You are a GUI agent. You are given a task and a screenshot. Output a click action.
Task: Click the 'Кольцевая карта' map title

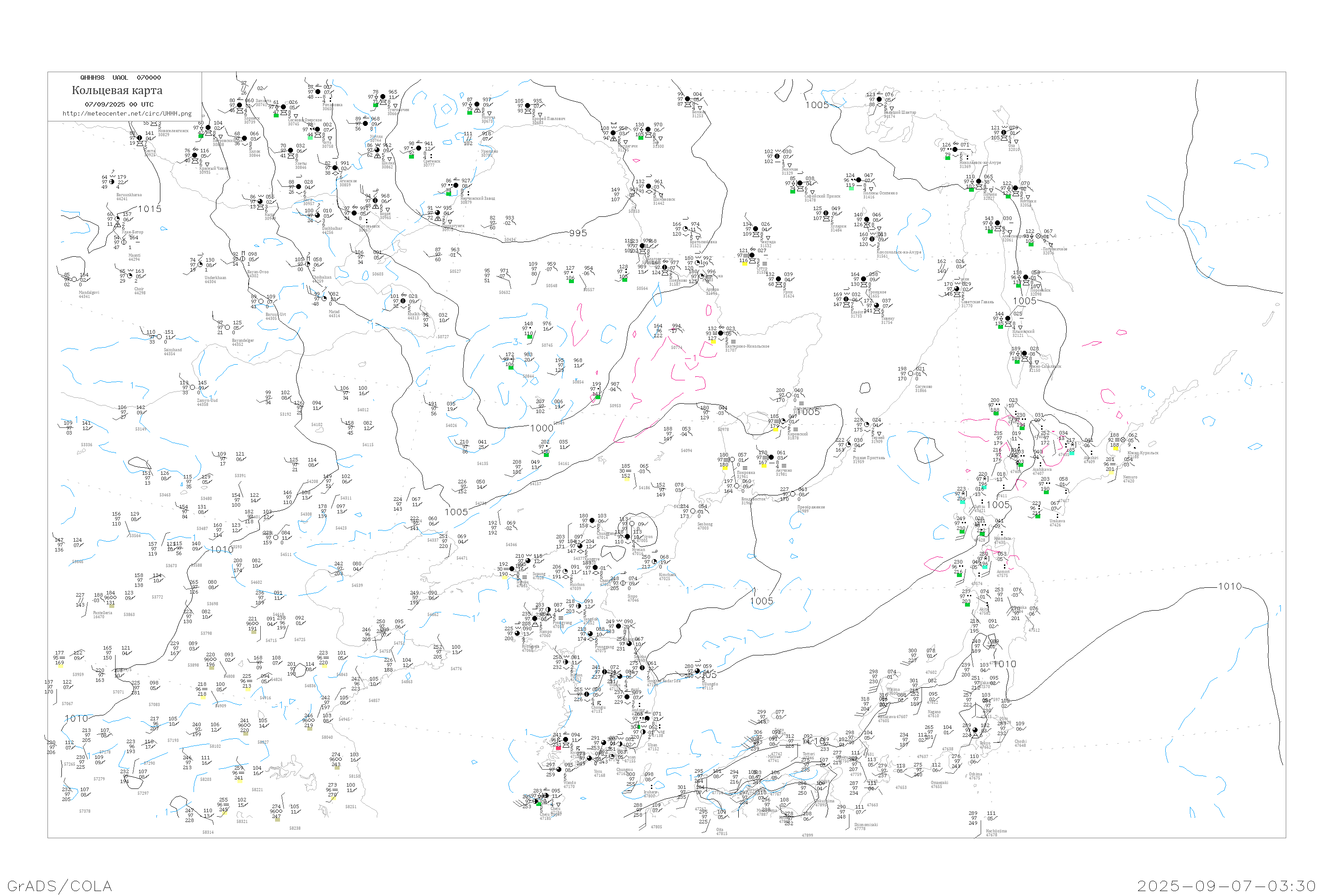tap(117, 90)
